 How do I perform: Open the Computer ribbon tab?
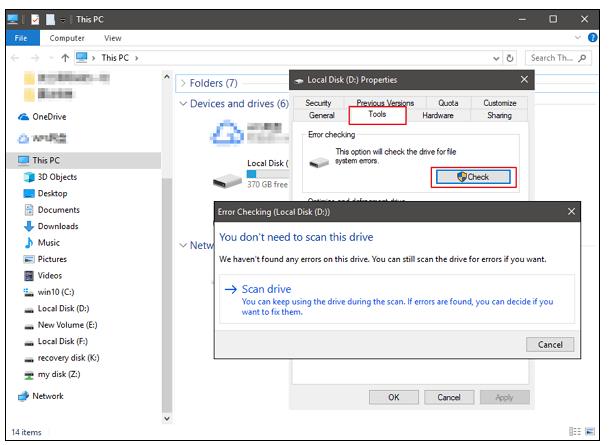67,38
